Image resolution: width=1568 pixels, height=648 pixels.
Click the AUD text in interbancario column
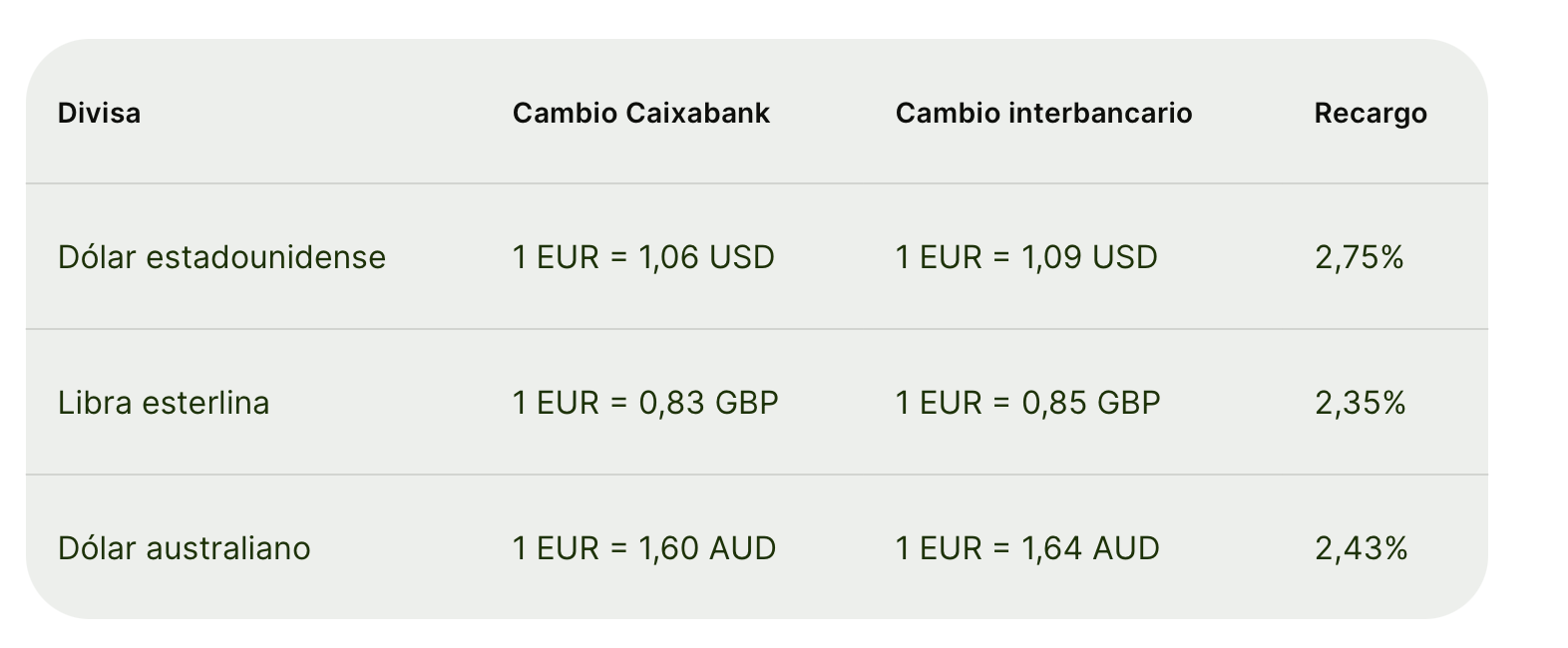coord(1126,548)
